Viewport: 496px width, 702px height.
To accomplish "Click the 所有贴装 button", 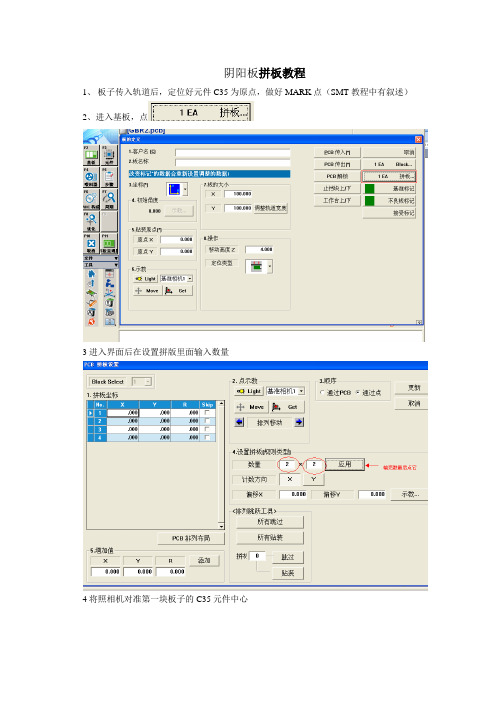I will [270, 537].
